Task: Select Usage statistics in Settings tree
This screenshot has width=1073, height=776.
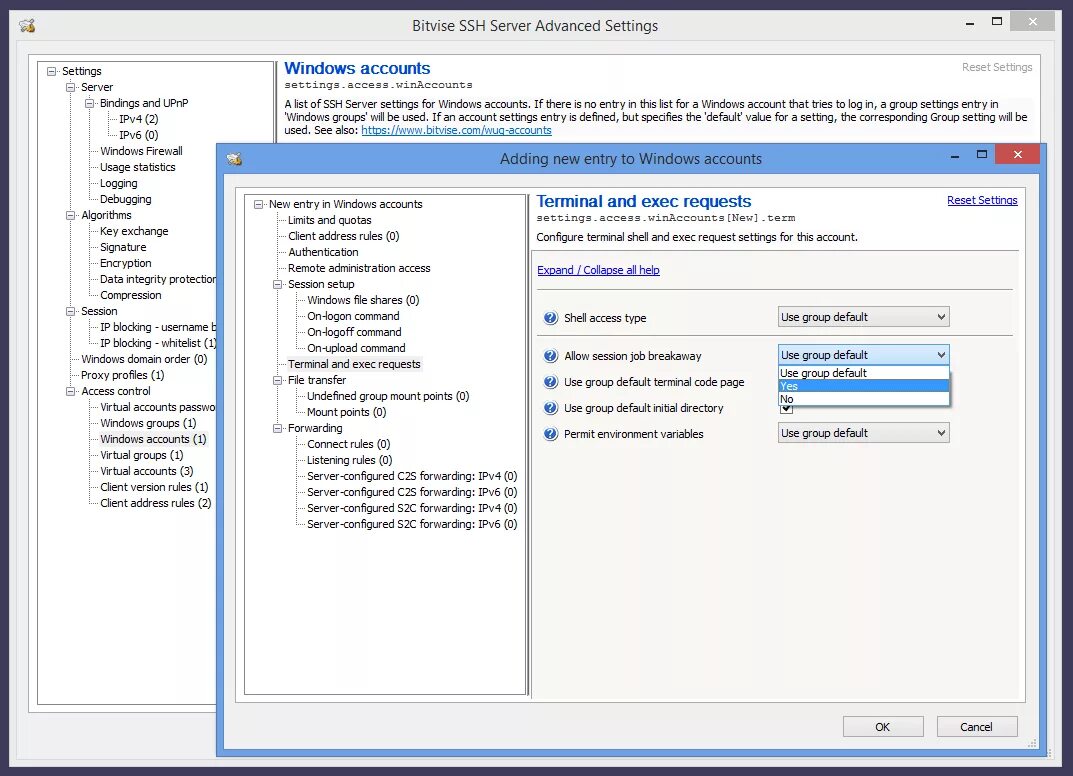Action: click(x=138, y=167)
